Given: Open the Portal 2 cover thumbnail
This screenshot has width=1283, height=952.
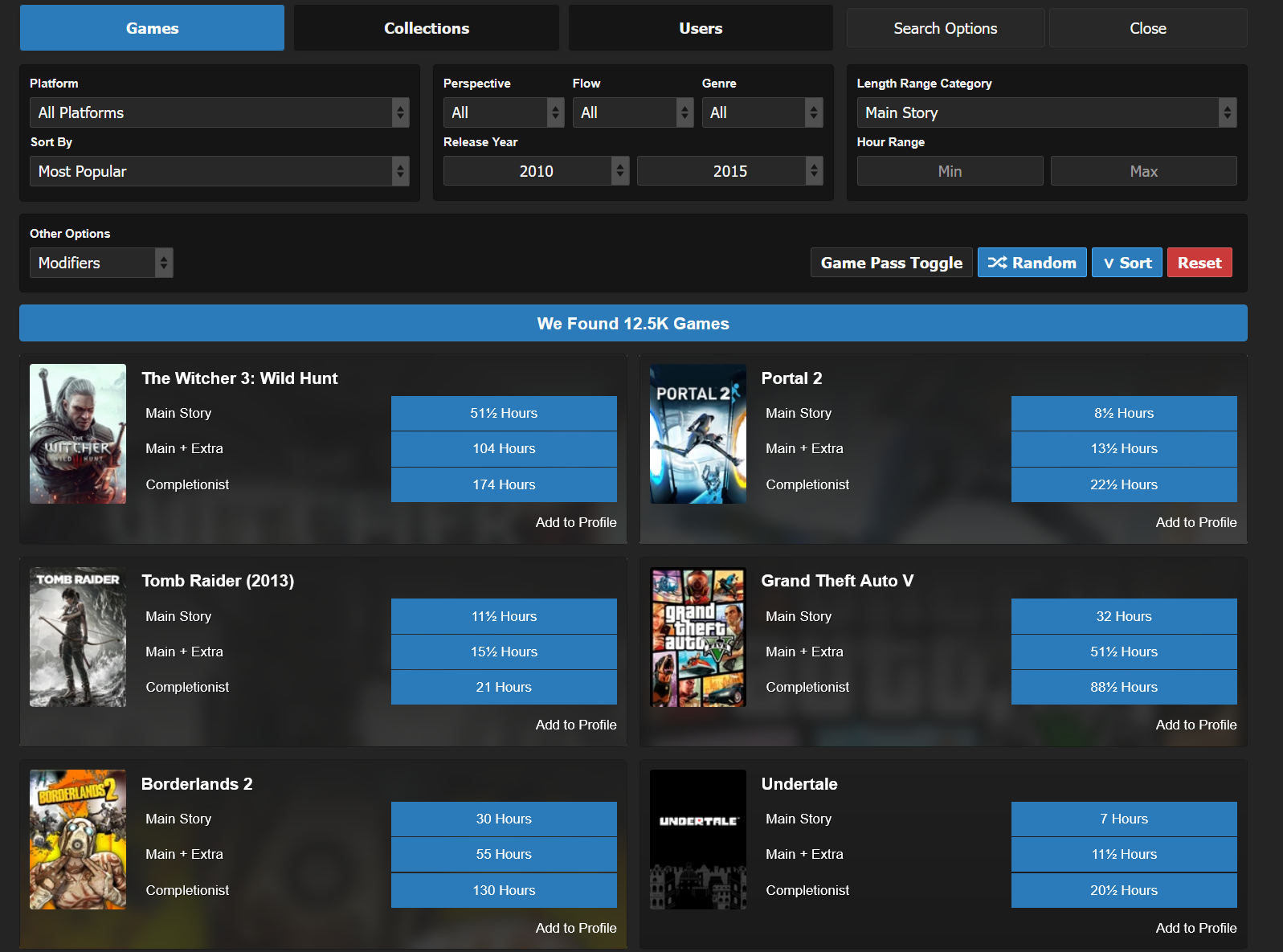Looking at the screenshot, I should pos(698,434).
